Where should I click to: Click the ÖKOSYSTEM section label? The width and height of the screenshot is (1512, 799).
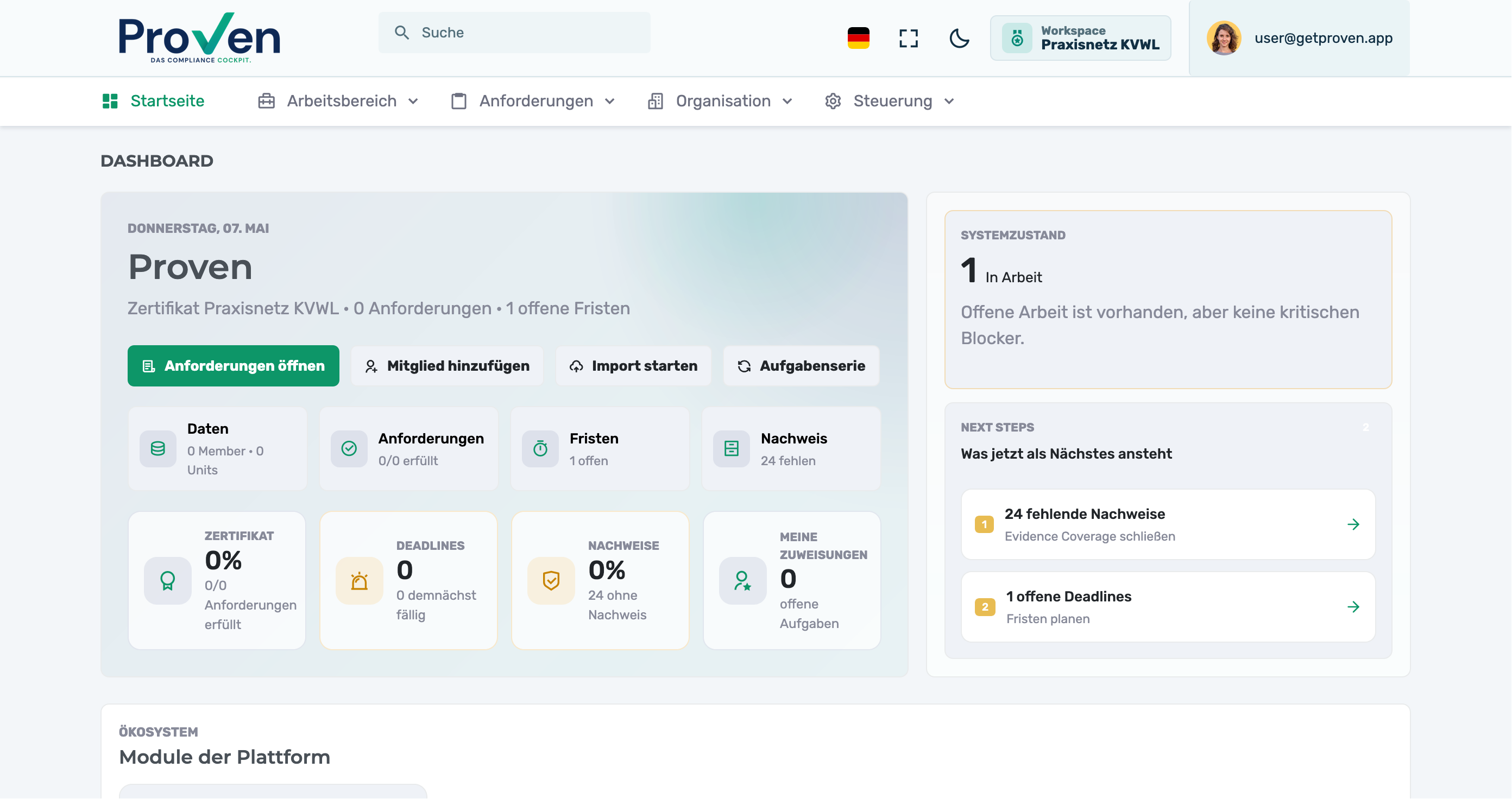(159, 732)
